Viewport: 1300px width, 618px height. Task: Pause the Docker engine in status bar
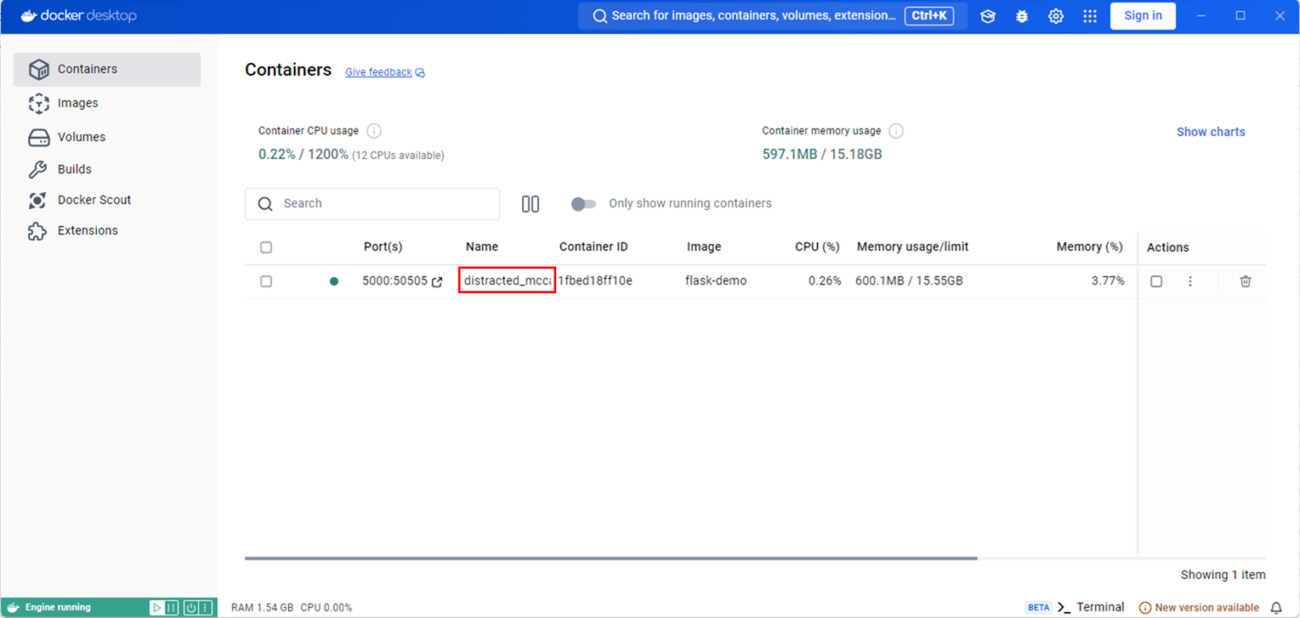tap(171, 607)
